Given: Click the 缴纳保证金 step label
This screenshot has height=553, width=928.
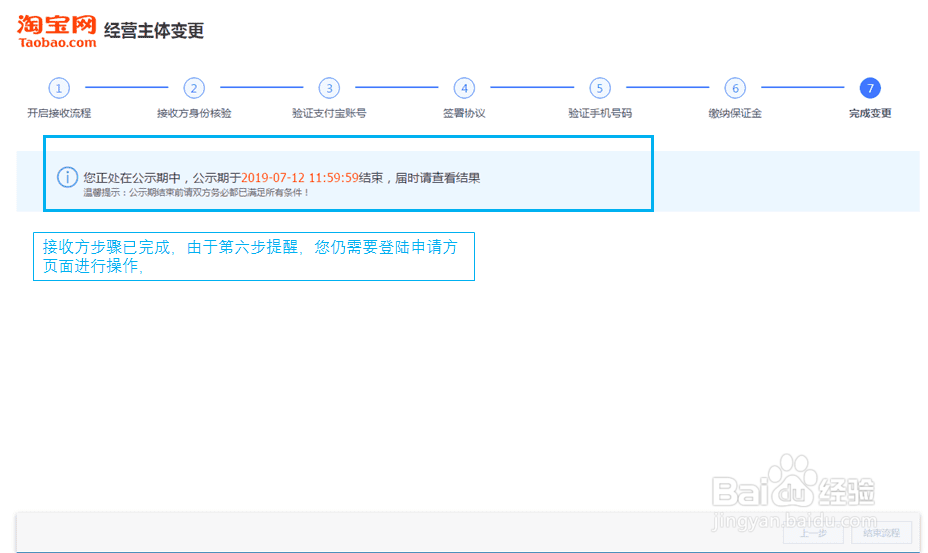Looking at the screenshot, I should pos(735,113).
